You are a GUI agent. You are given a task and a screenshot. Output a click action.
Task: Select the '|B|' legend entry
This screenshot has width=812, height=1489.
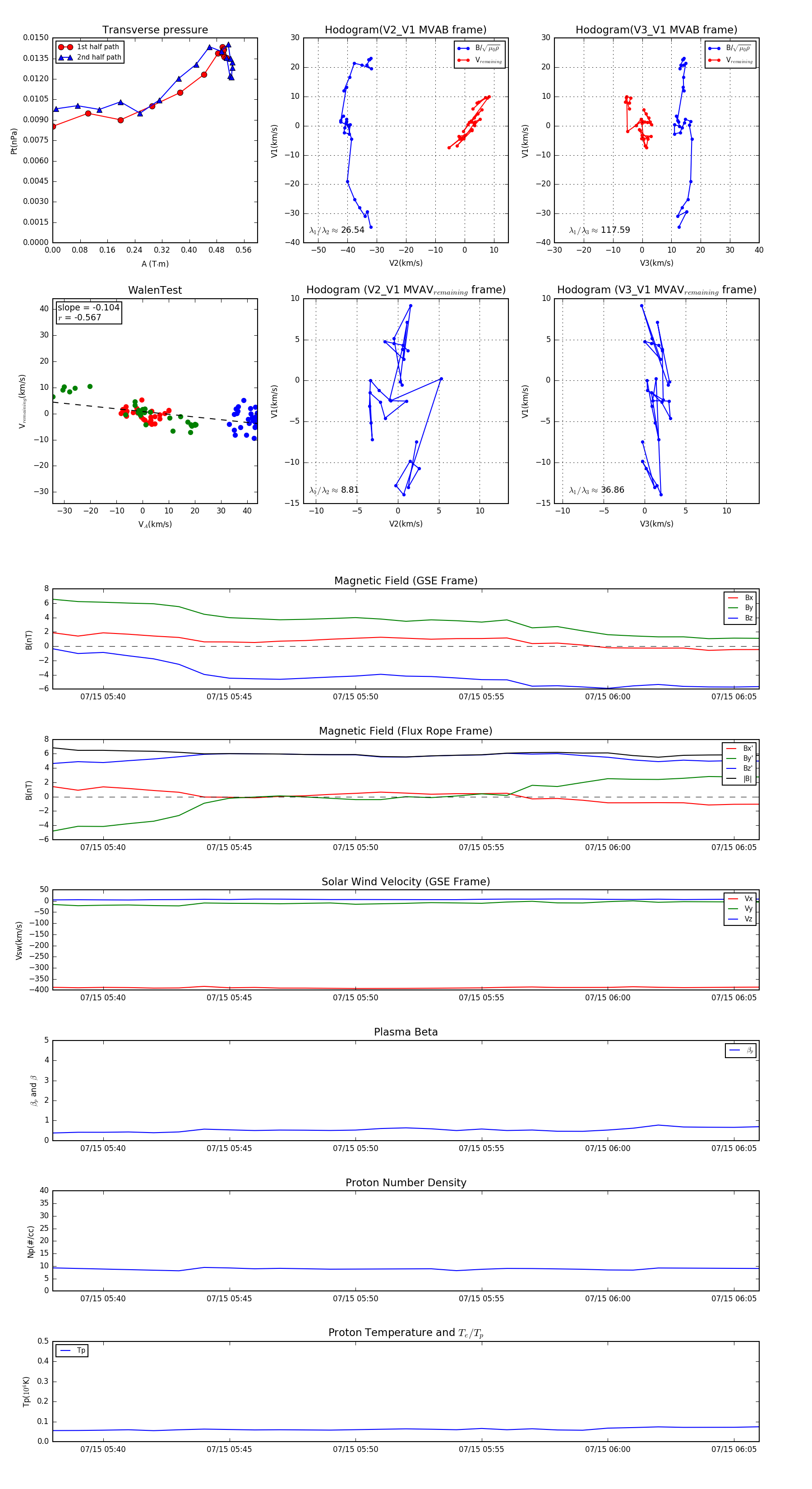pyautogui.click(x=740, y=779)
